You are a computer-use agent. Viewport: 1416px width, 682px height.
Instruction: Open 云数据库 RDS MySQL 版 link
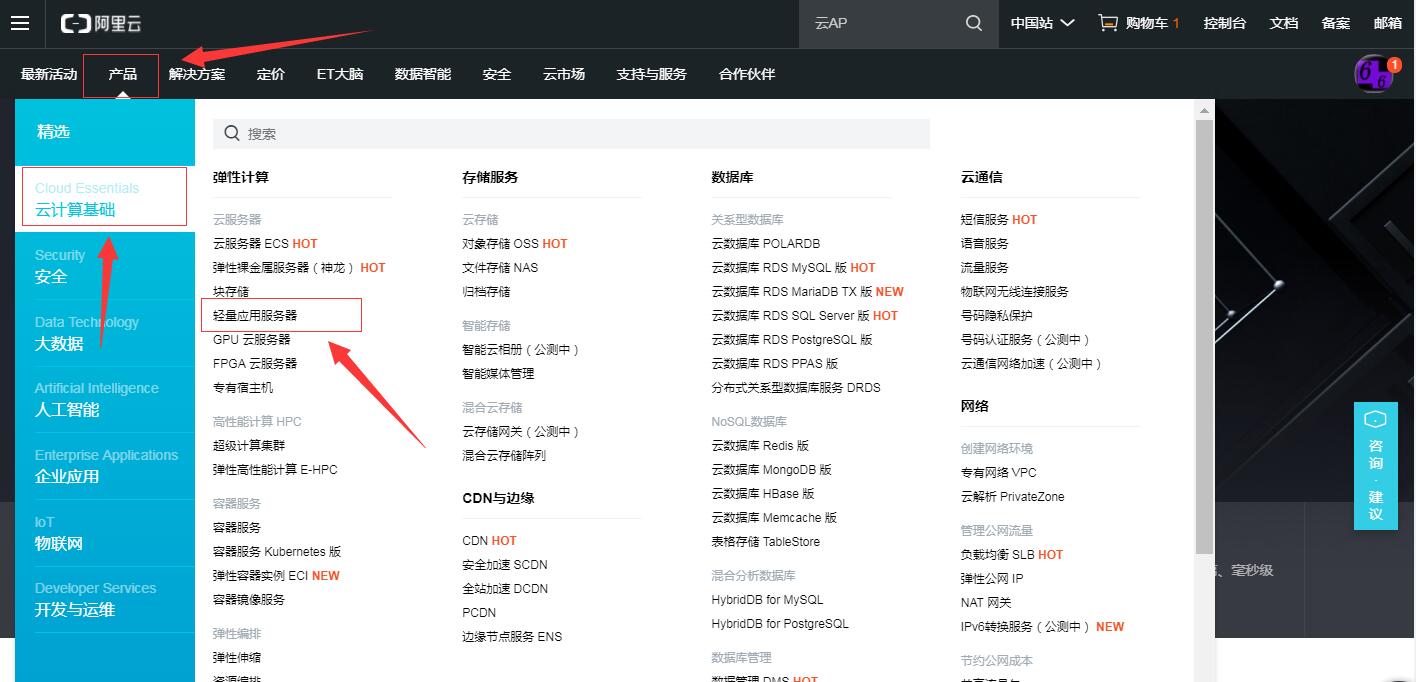click(x=779, y=267)
